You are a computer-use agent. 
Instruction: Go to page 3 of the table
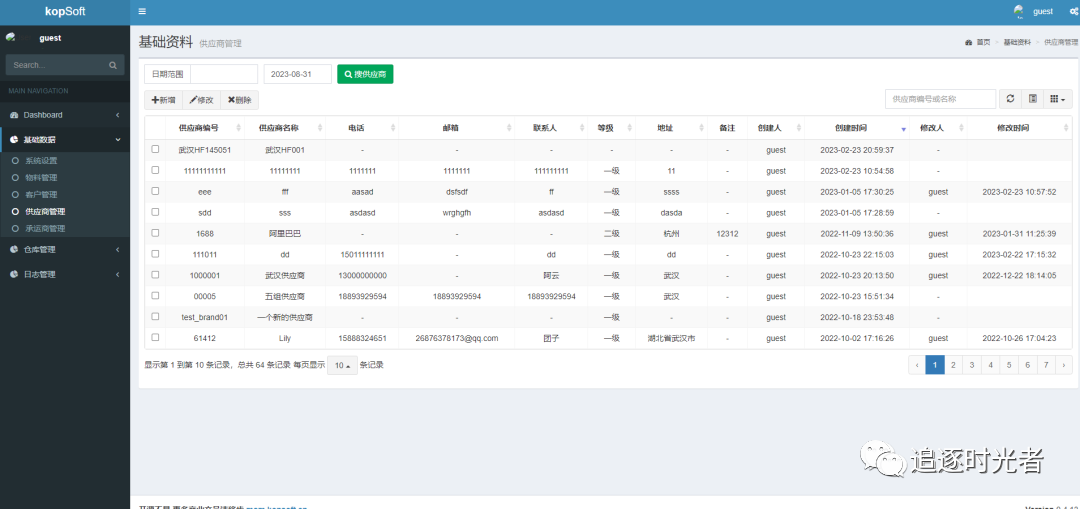coord(971,365)
